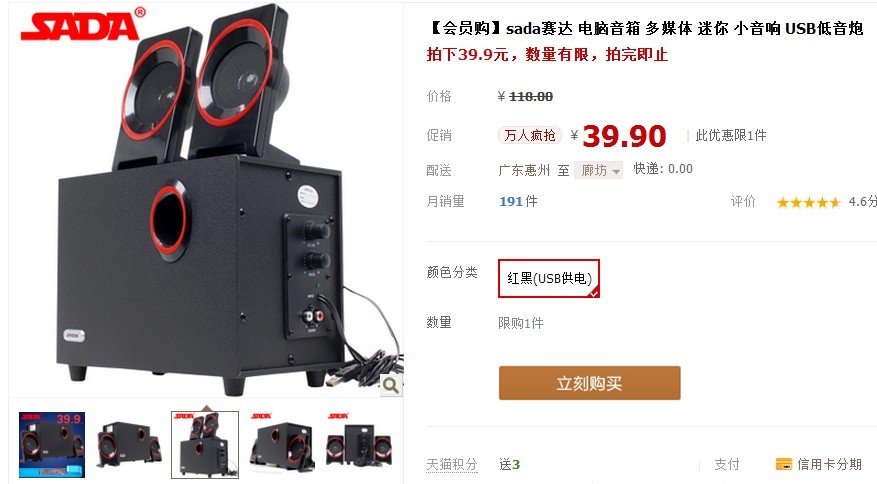
Task: Click the 4.6分 review score
Action: pos(862,201)
